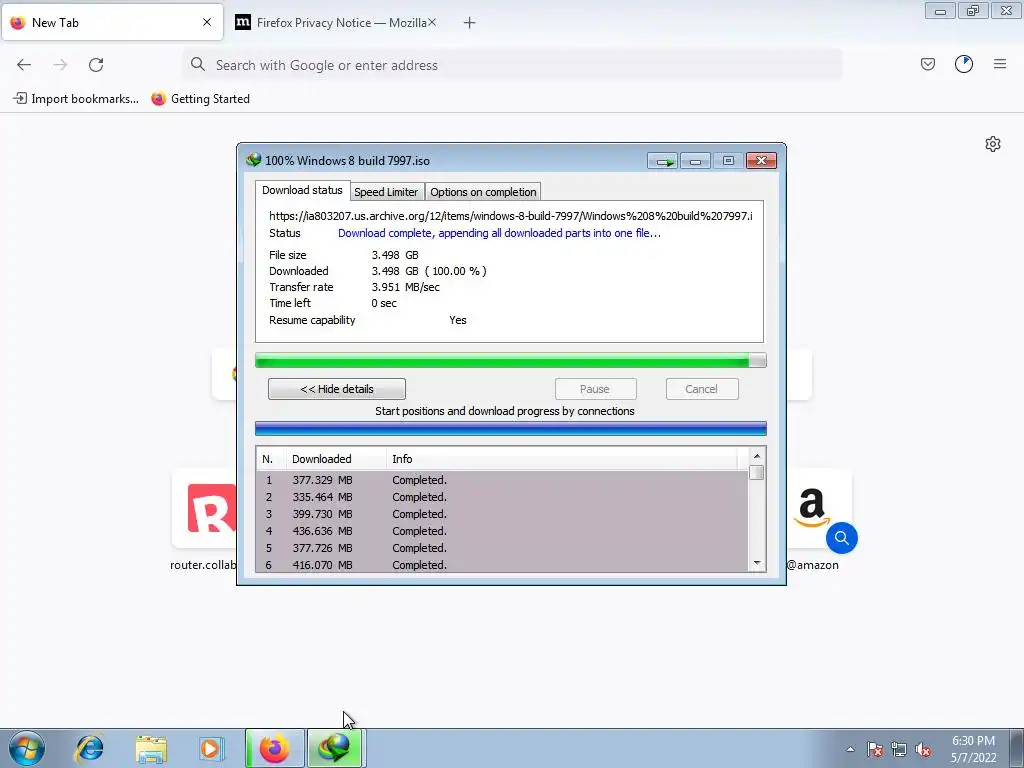Select connection row 436.636 MB
This screenshot has height=768, width=1024.
[502, 531]
